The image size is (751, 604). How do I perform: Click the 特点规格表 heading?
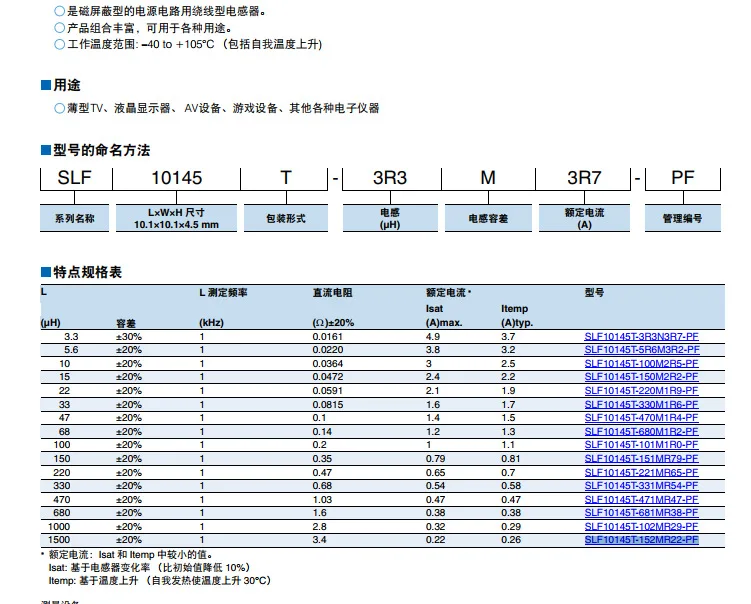88,273
